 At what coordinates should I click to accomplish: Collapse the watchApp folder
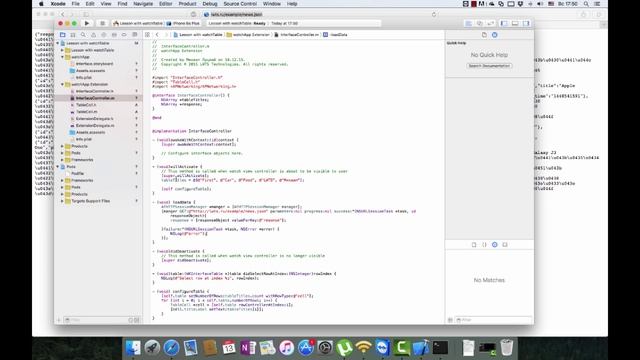coord(62,57)
